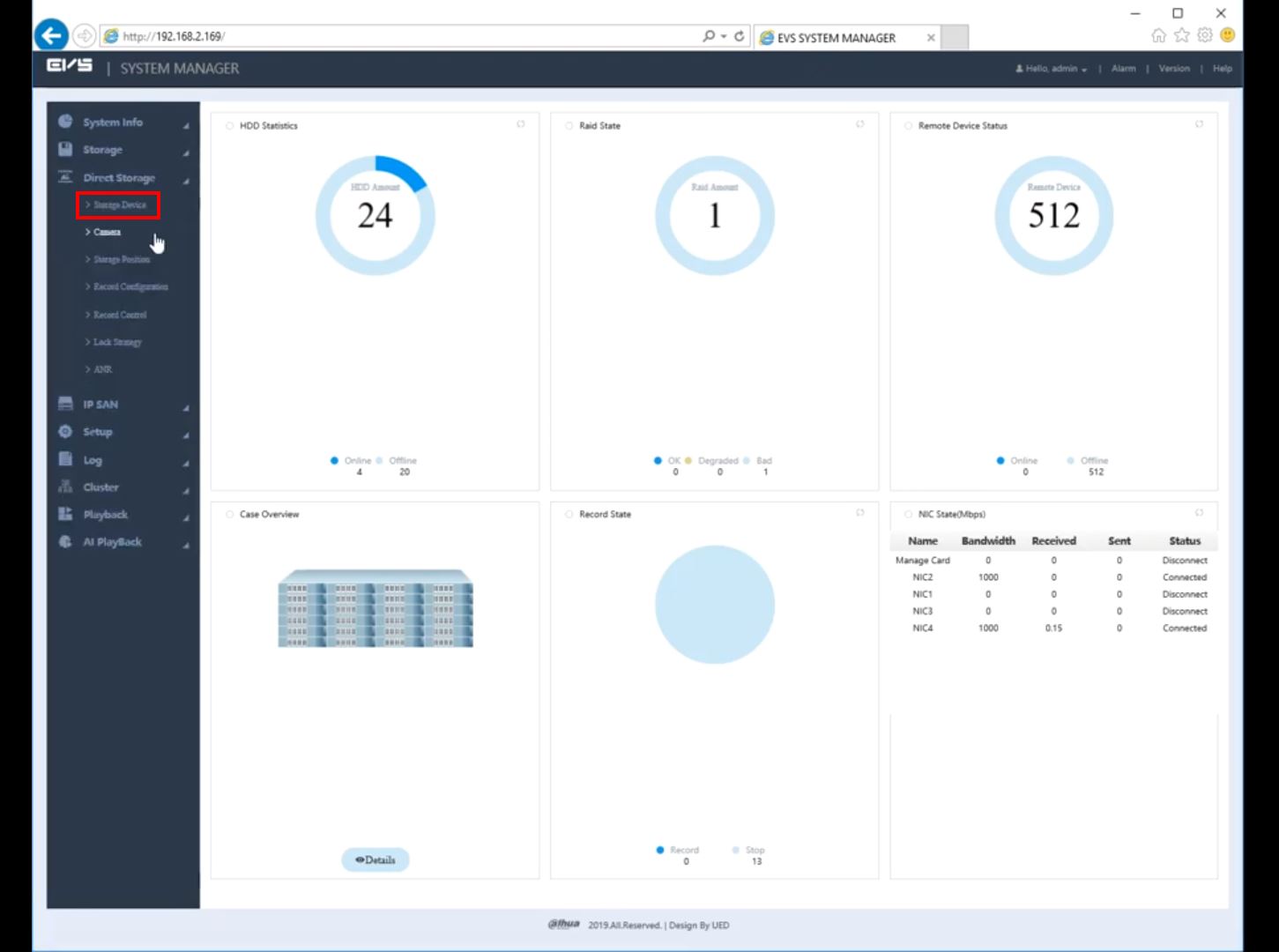Click the Setup gear icon in sidebar
1279x952 pixels.
point(65,431)
